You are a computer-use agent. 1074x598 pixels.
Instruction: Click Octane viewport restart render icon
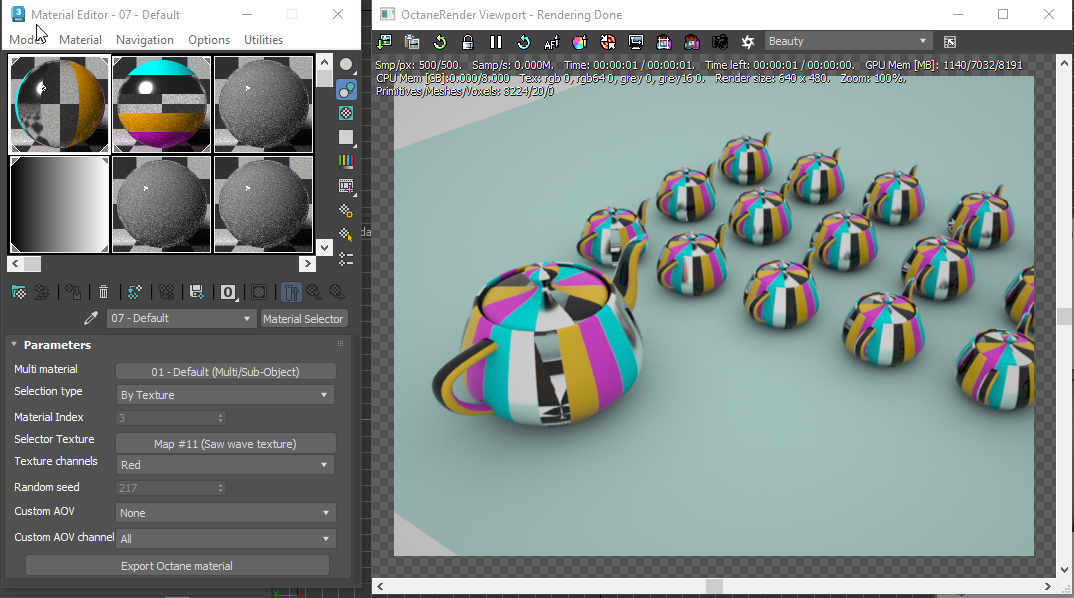[440, 42]
